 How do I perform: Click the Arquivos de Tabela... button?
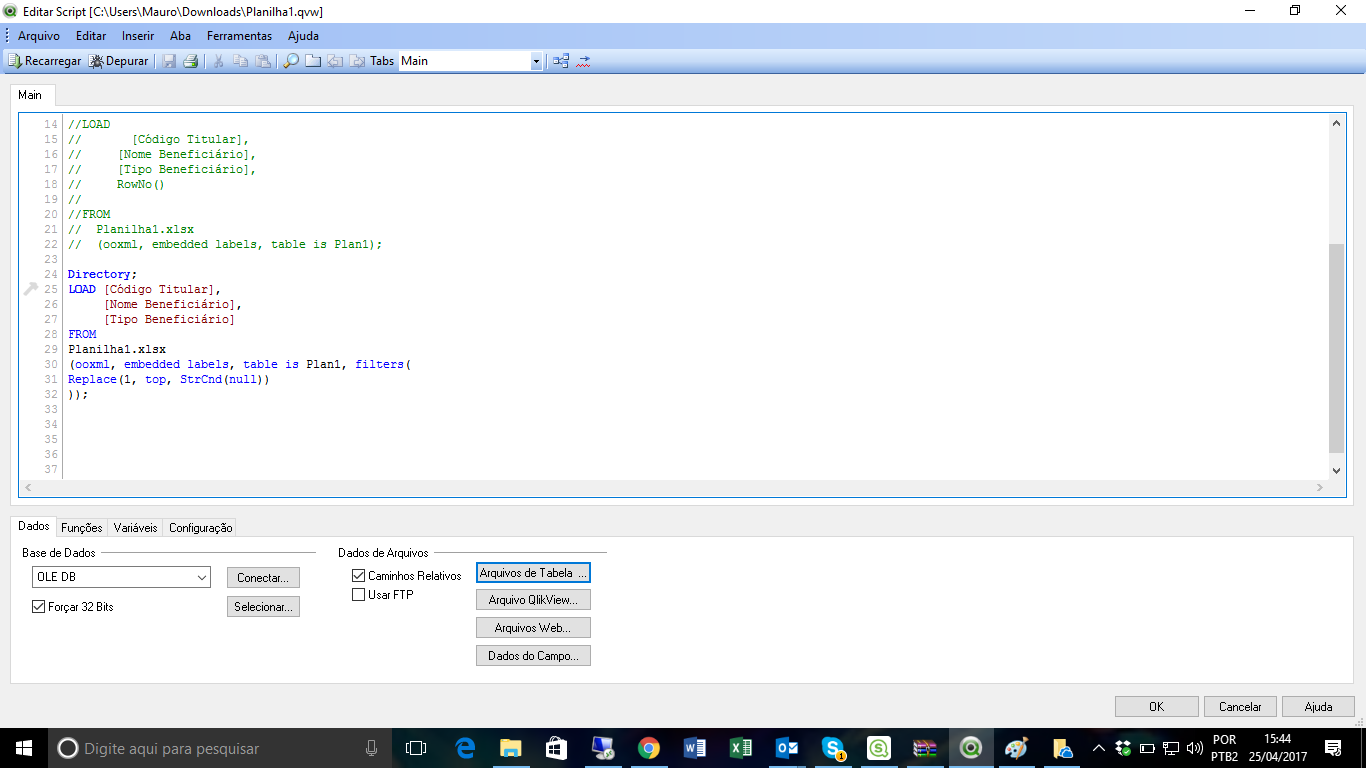pyautogui.click(x=533, y=573)
